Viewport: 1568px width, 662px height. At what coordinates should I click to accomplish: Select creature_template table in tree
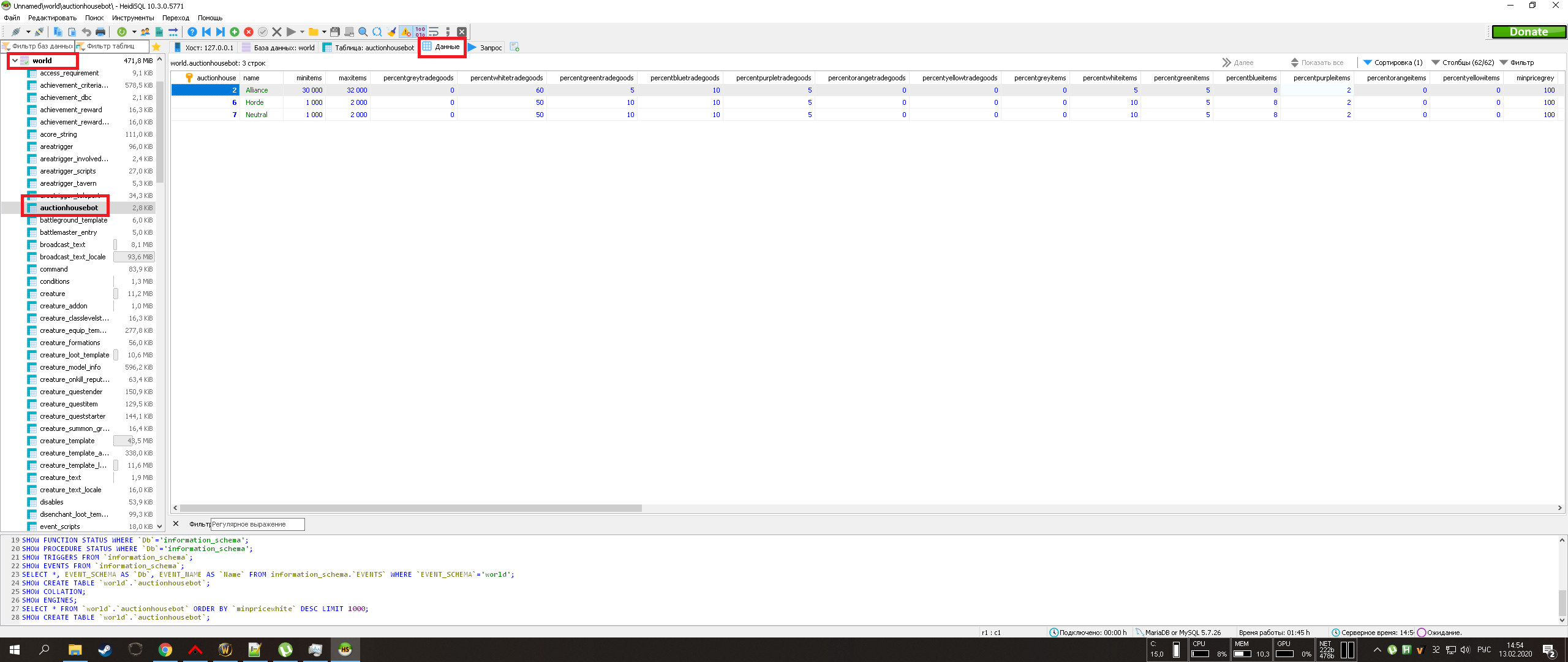pos(67,441)
